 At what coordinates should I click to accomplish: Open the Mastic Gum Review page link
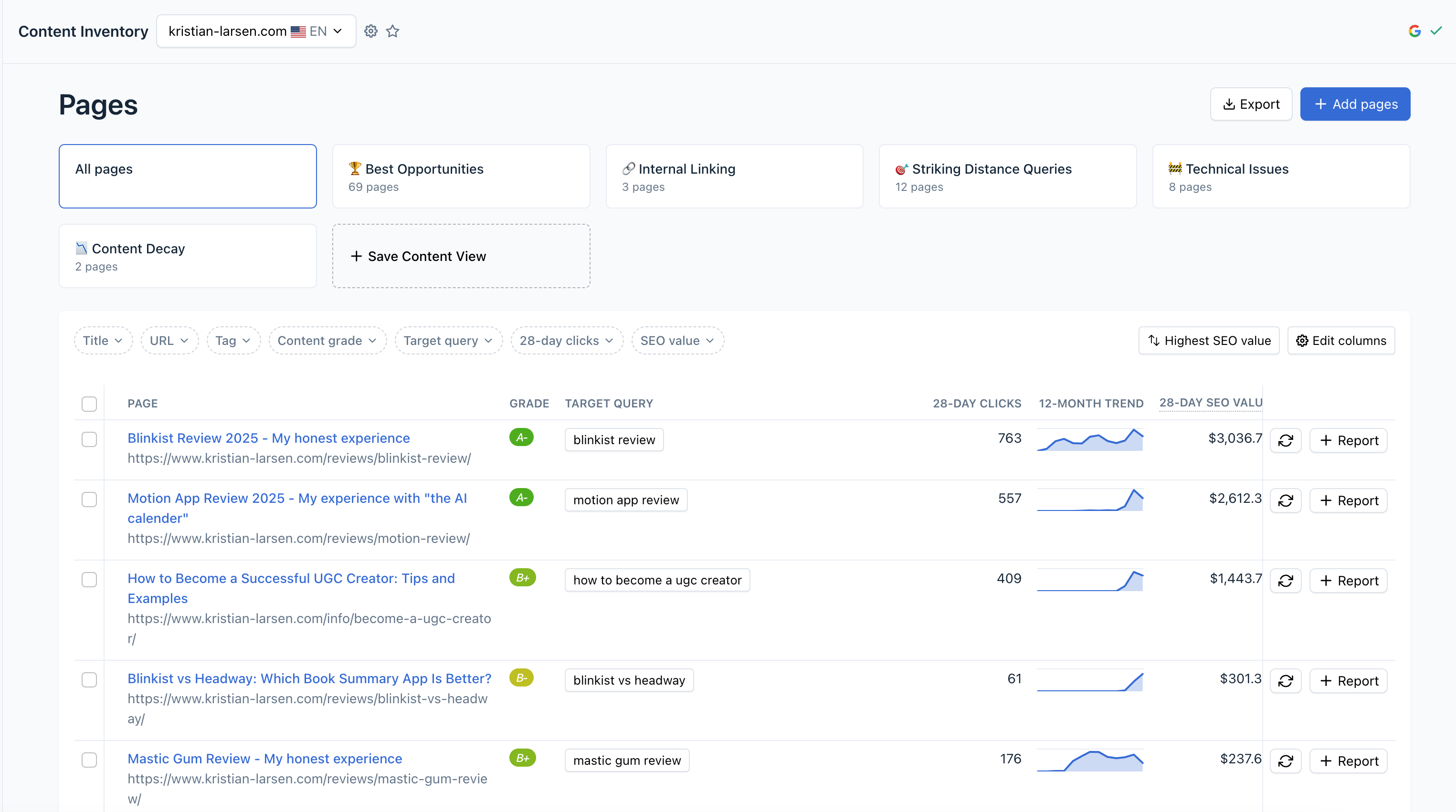point(264,759)
